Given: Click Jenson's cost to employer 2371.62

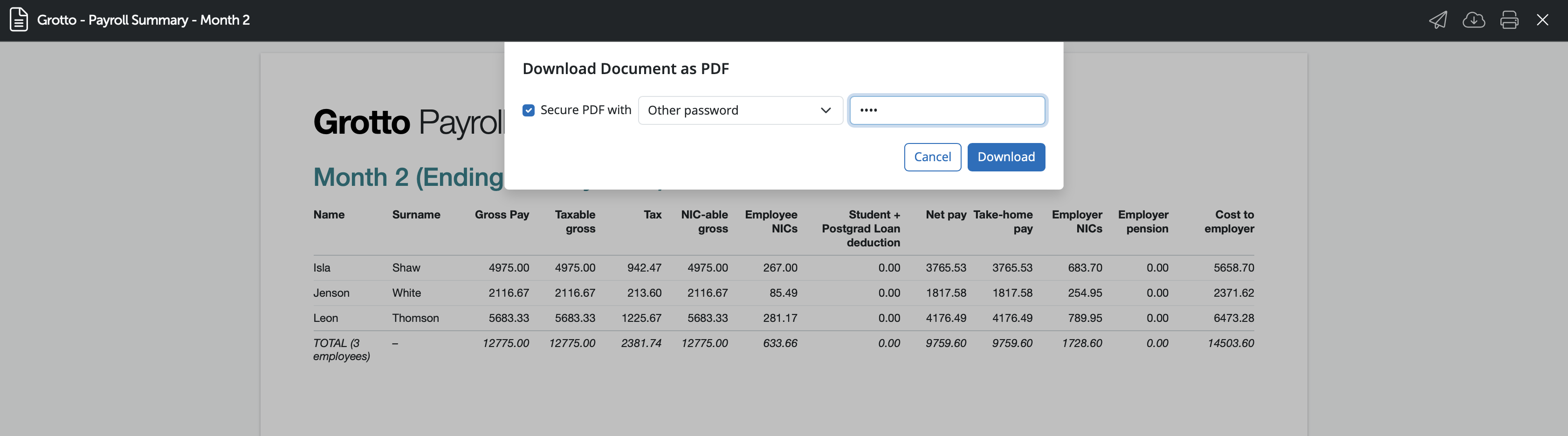Looking at the screenshot, I should pyautogui.click(x=1233, y=293).
